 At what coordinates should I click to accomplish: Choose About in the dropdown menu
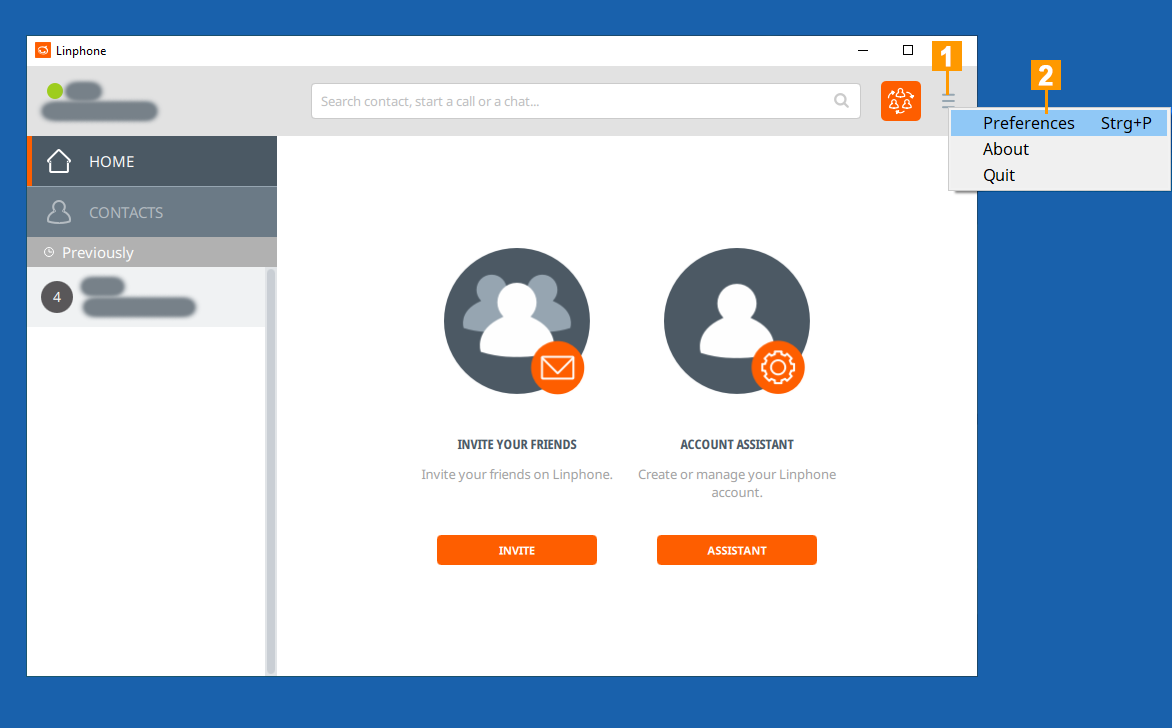(1006, 149)
